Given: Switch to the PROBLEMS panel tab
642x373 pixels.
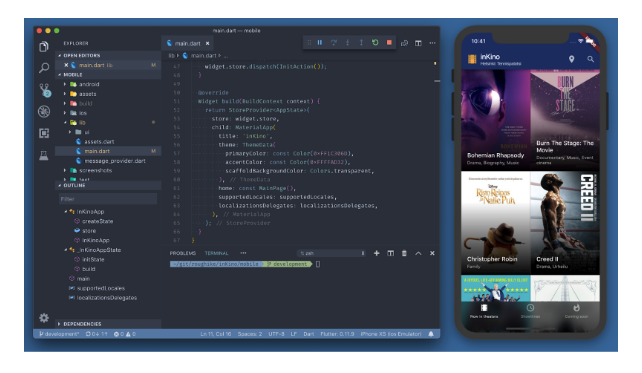Looking at the screenshot, I should [183, 253].
